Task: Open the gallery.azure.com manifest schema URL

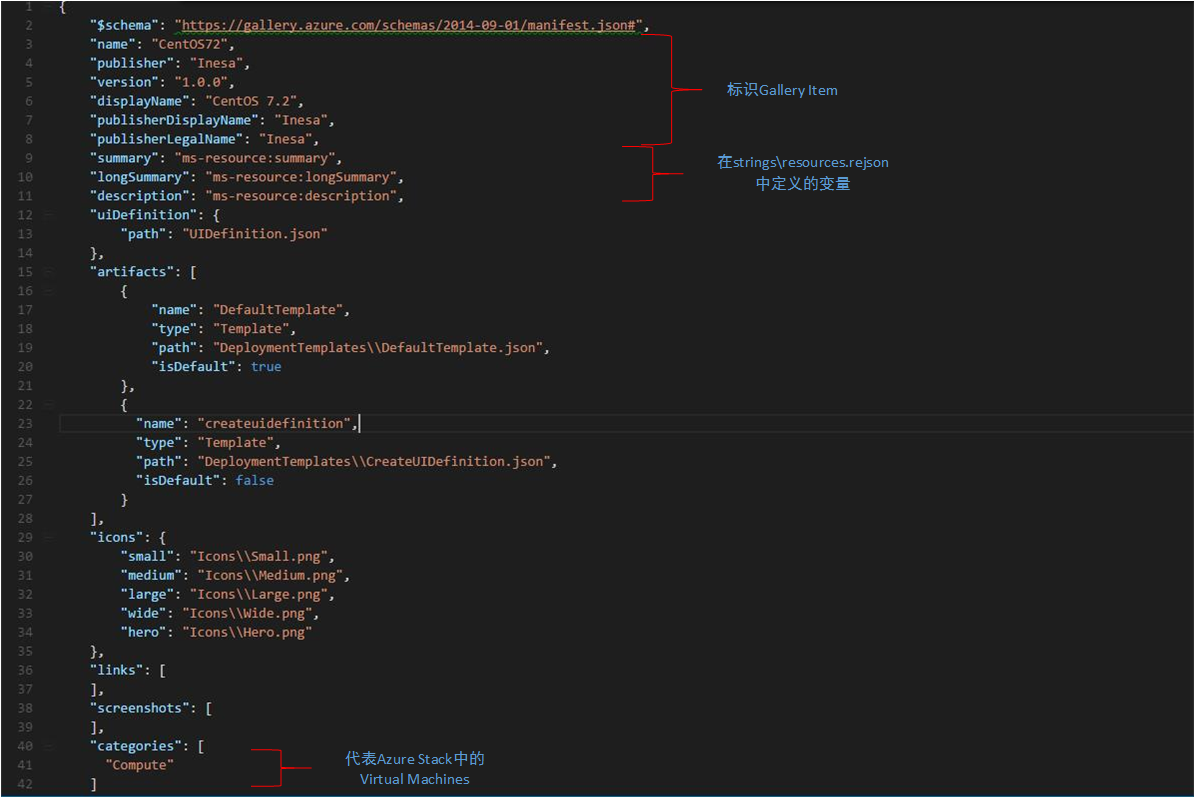Action: 408,25
